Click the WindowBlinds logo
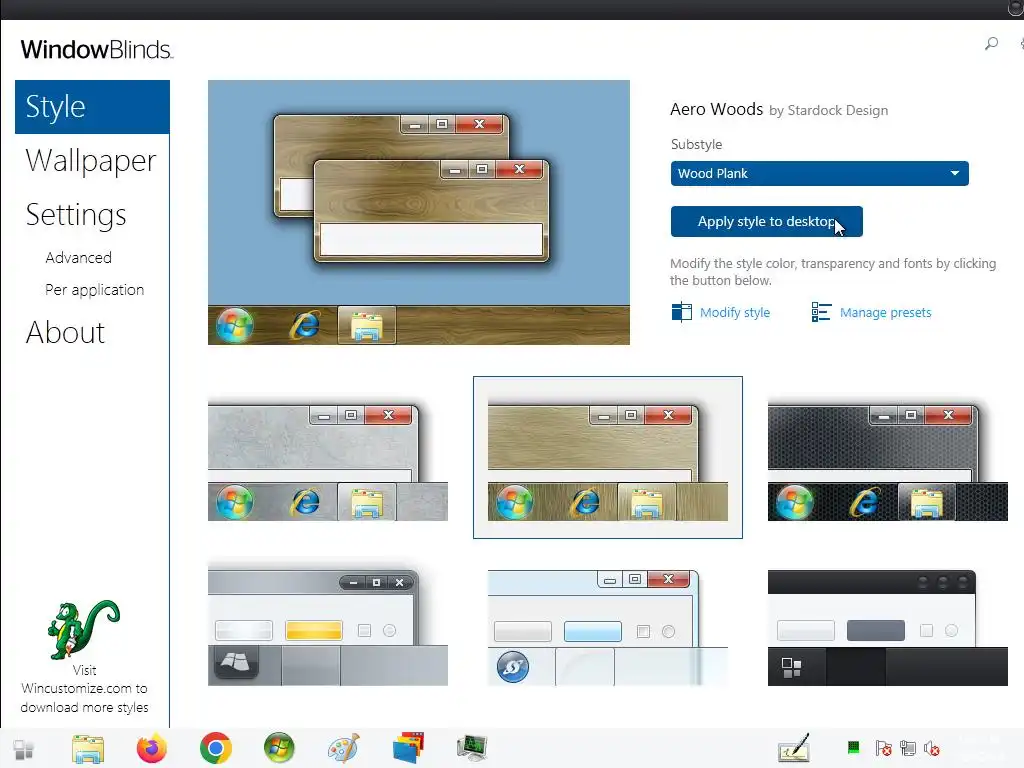 click(x=97, y=50)
